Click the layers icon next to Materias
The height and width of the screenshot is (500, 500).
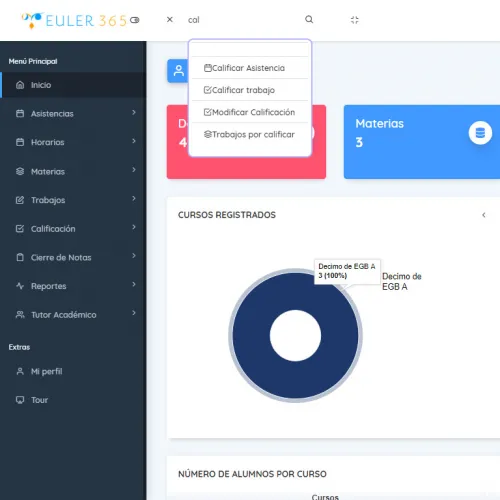pos(20,171)
